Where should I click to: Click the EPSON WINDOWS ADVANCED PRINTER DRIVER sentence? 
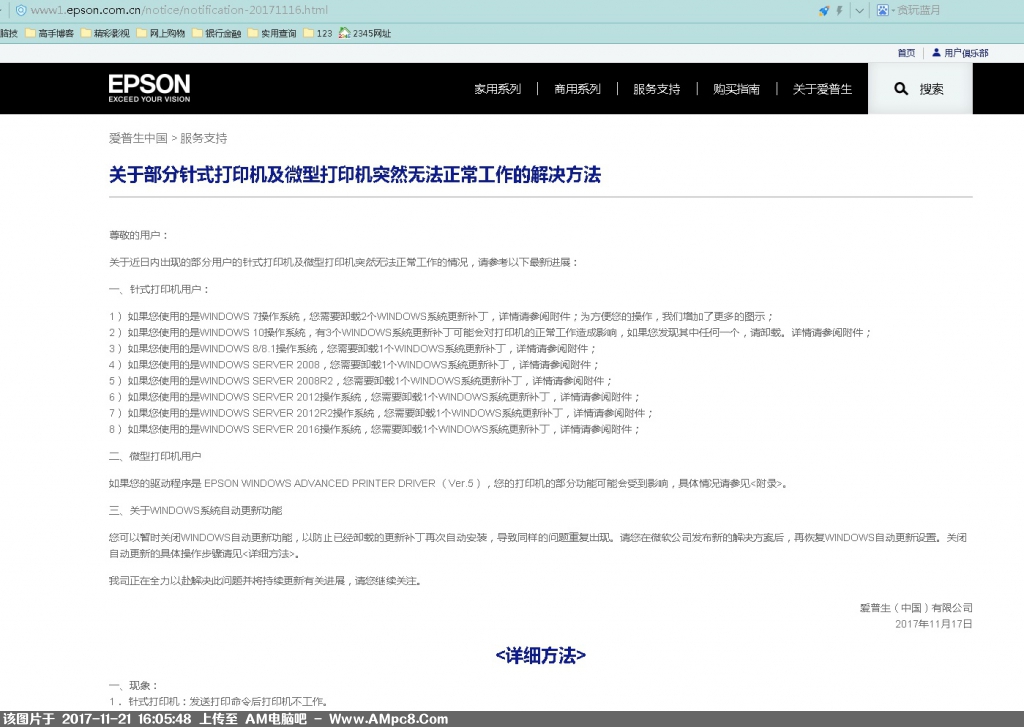(449, 483)
